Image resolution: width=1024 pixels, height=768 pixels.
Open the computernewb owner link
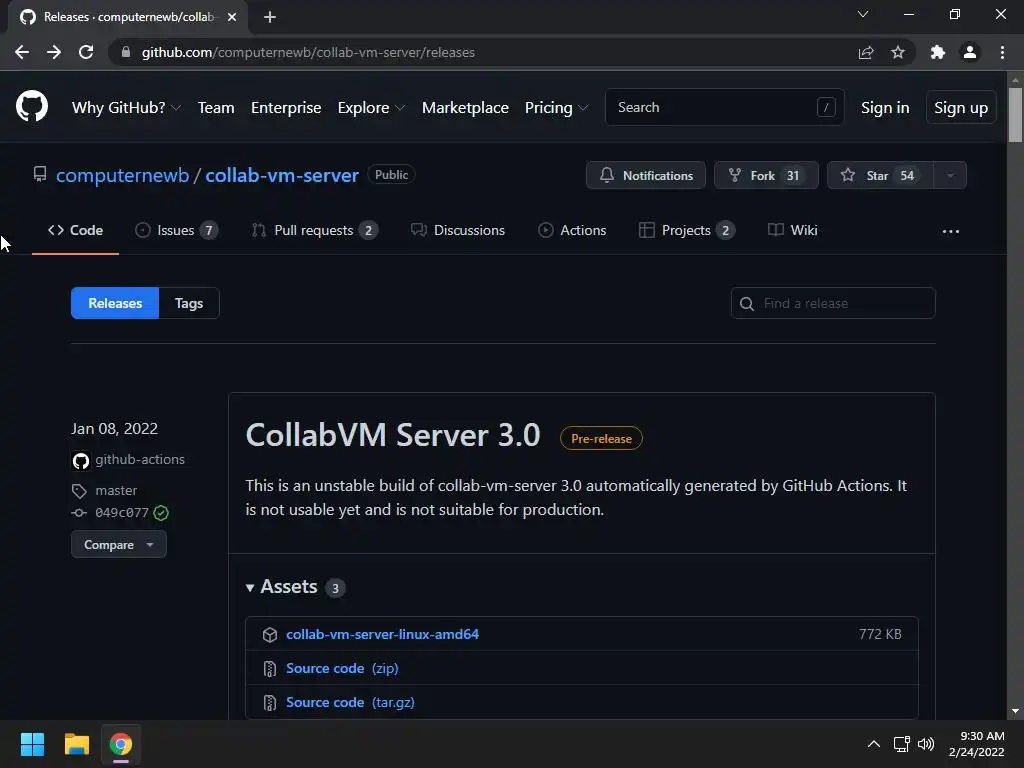(122, 175)
